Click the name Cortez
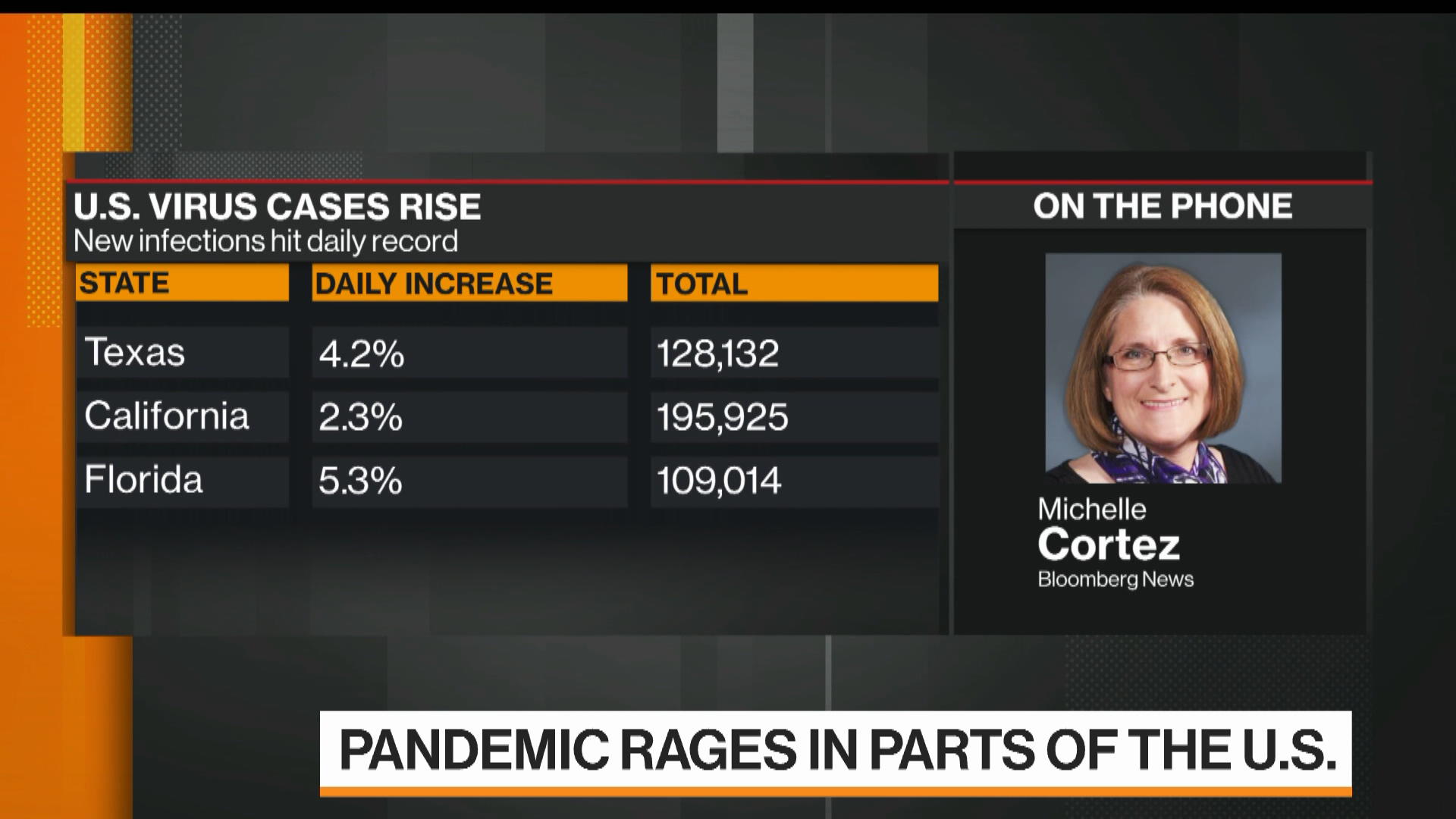Screen dimensions: 1456x819 (x=1109, y=544)
